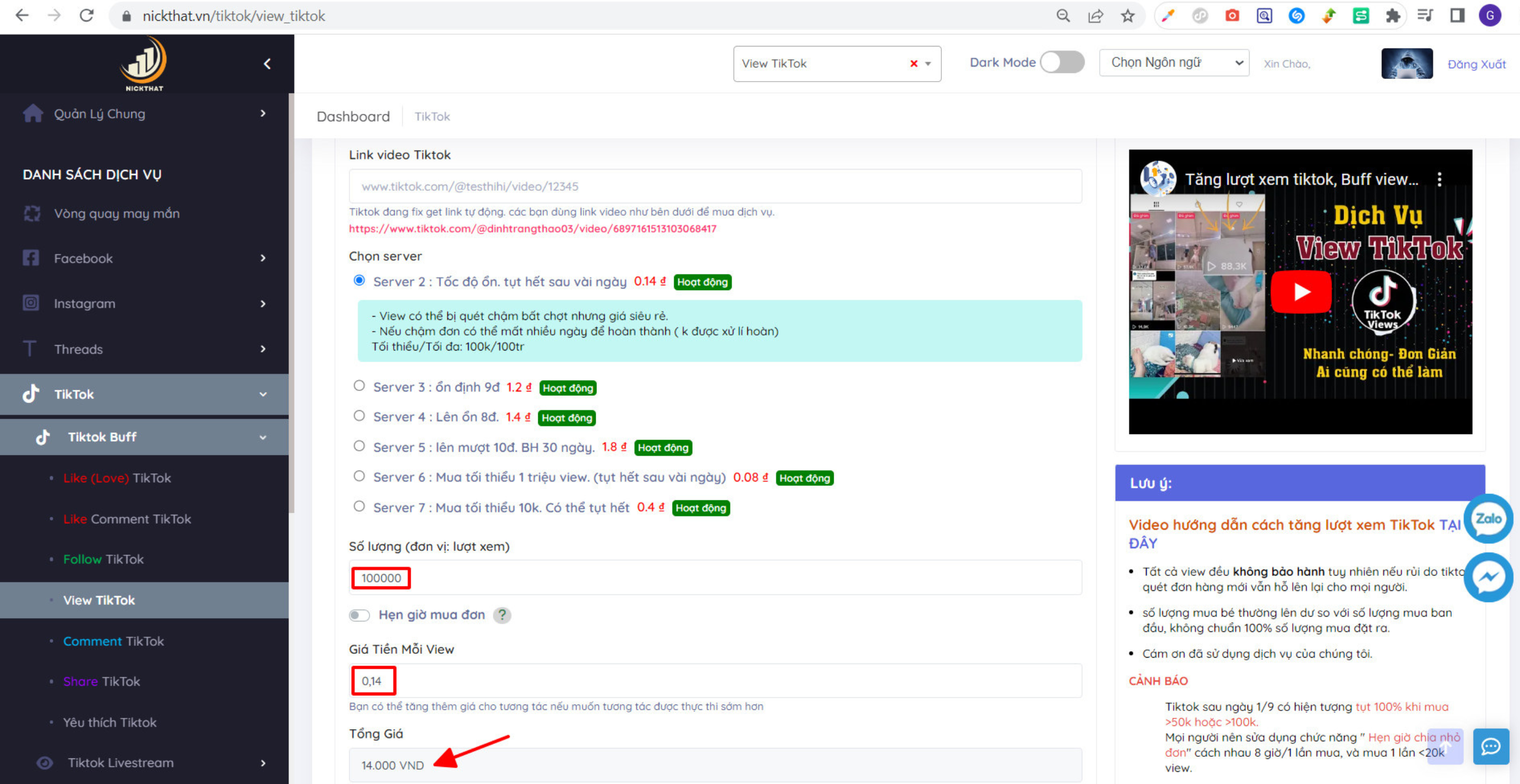1520x784 pixels.
Task: Collapse the TikTok sidebar section
Action: click(144, 394)
